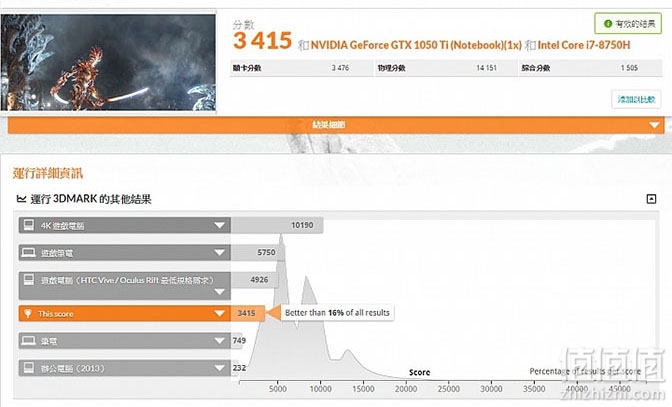
Task: Click the laptop icon in the 5750 score row
Action: (29, 252)
